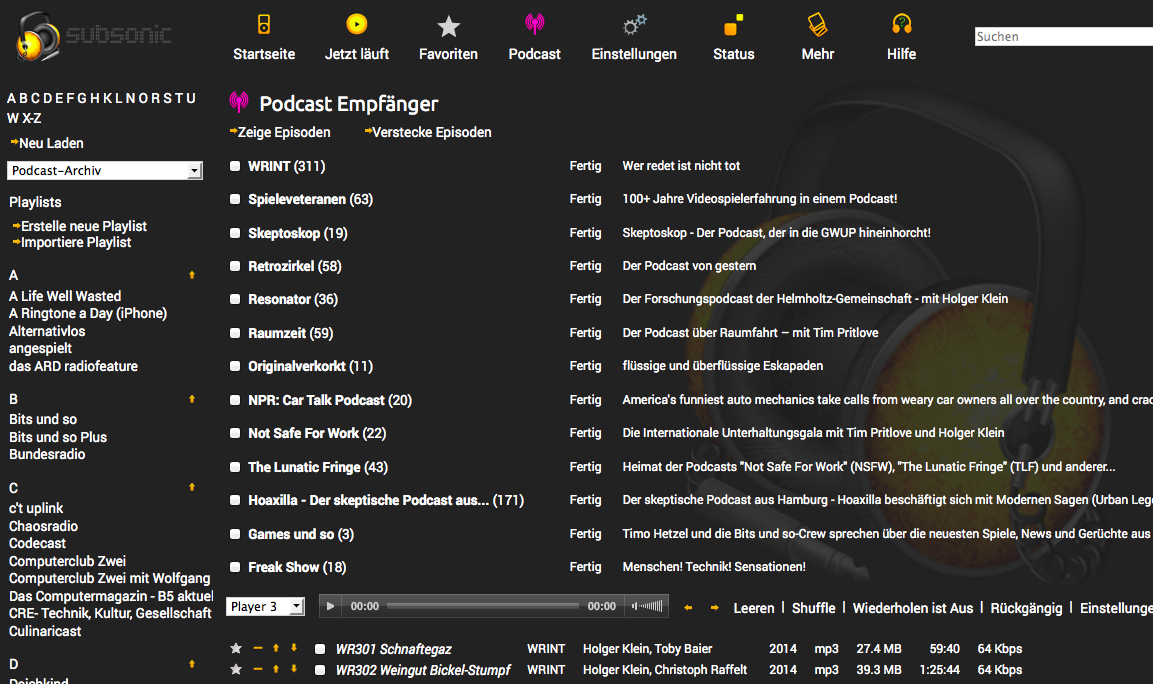Open Hoaxilla podcast channel entry
This screenshot has width=1153, height=684.
pyautogui.click(x=386, y=500)
